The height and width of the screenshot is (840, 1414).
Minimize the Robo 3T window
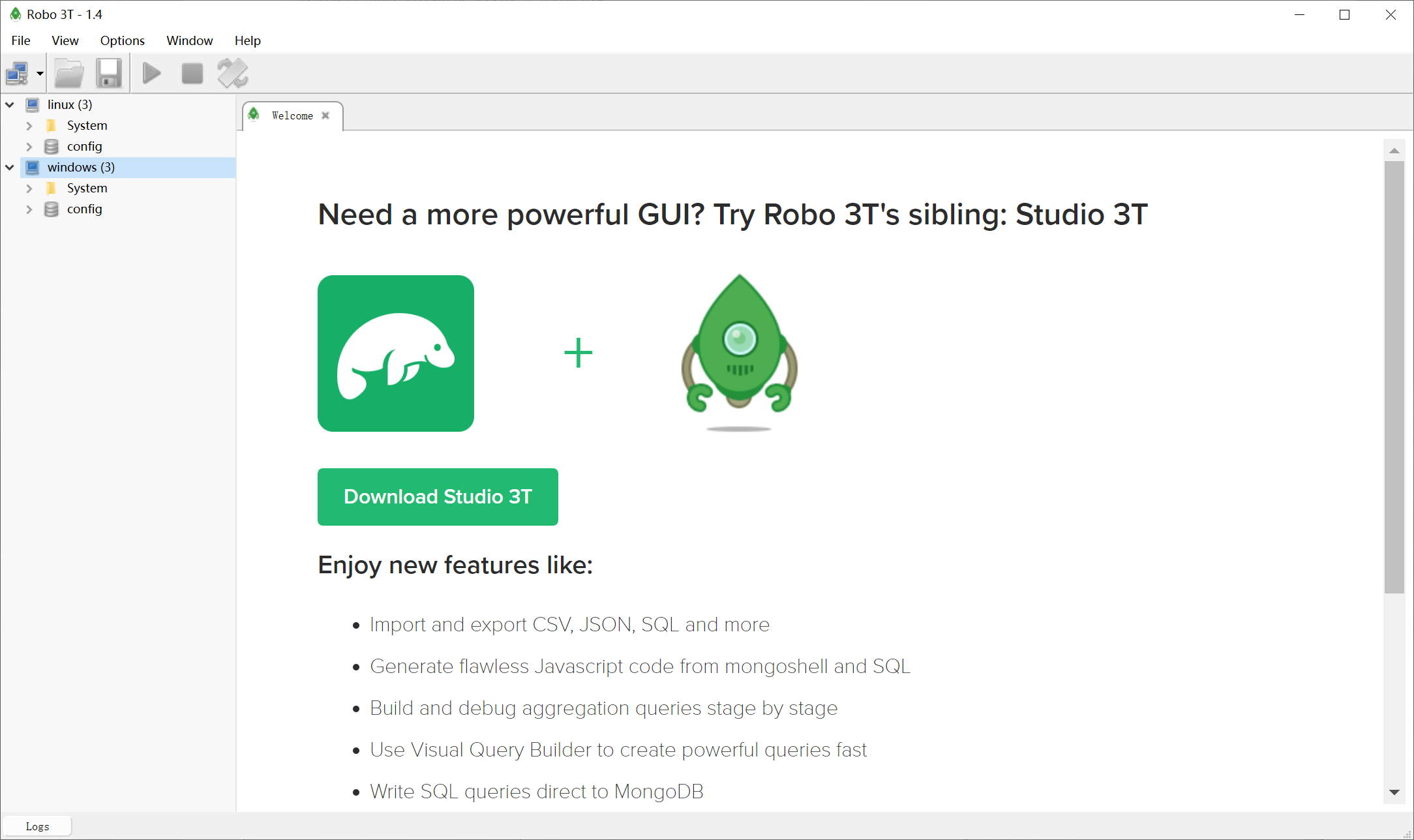point(1299,14)
